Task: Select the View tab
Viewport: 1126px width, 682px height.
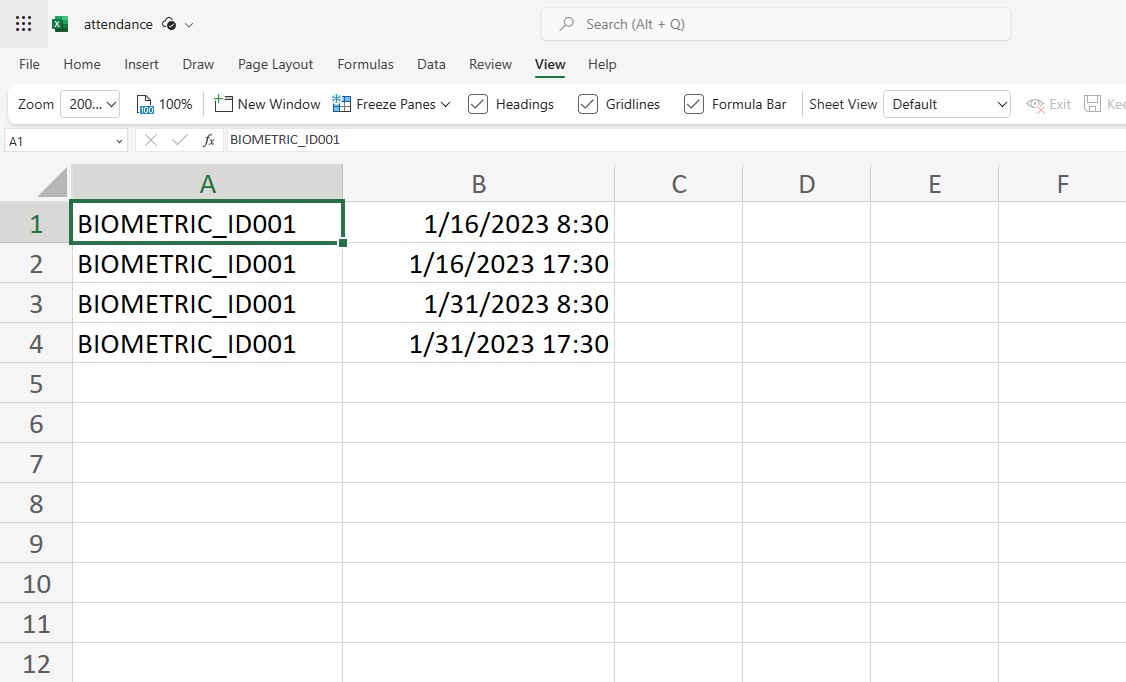Action: point(550,64)
